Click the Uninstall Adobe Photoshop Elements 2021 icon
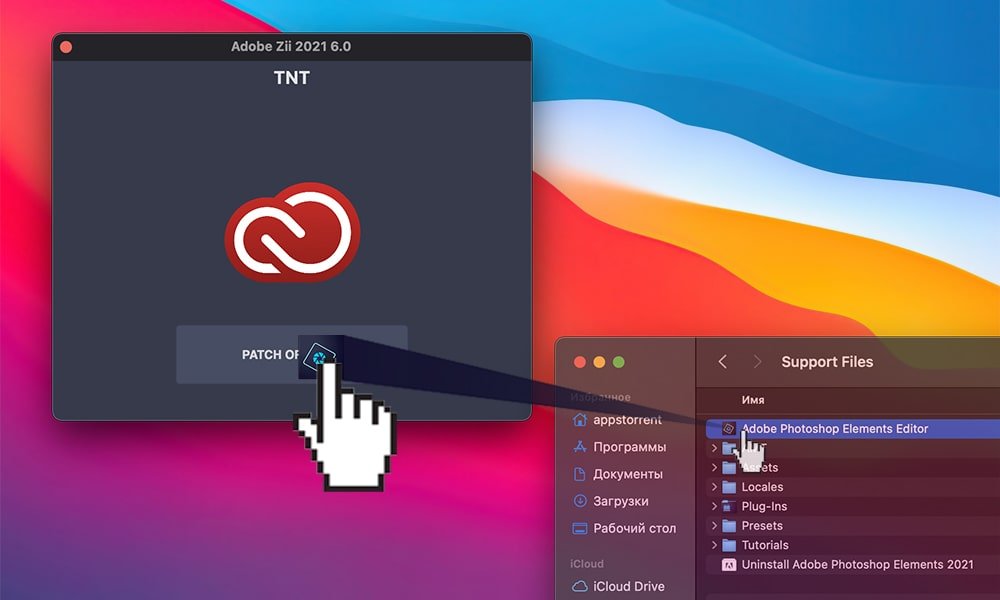1000x600 pixels. [x=729, y=564]
